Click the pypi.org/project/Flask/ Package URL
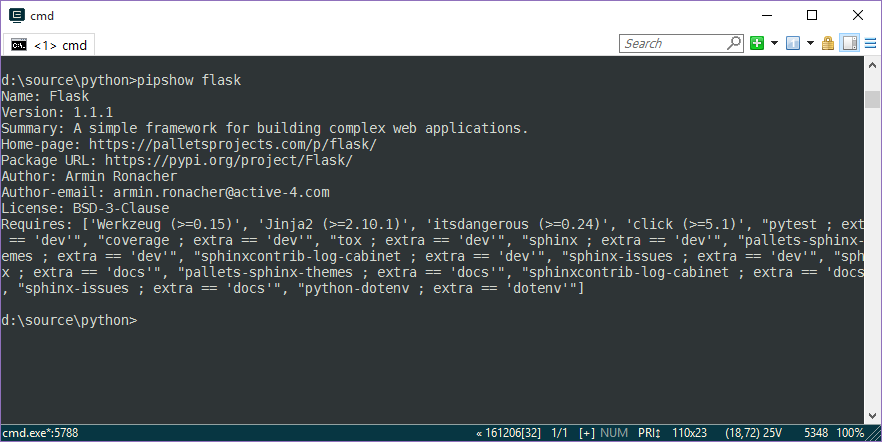This screenshot has width=882, height=442. (229, 160)
